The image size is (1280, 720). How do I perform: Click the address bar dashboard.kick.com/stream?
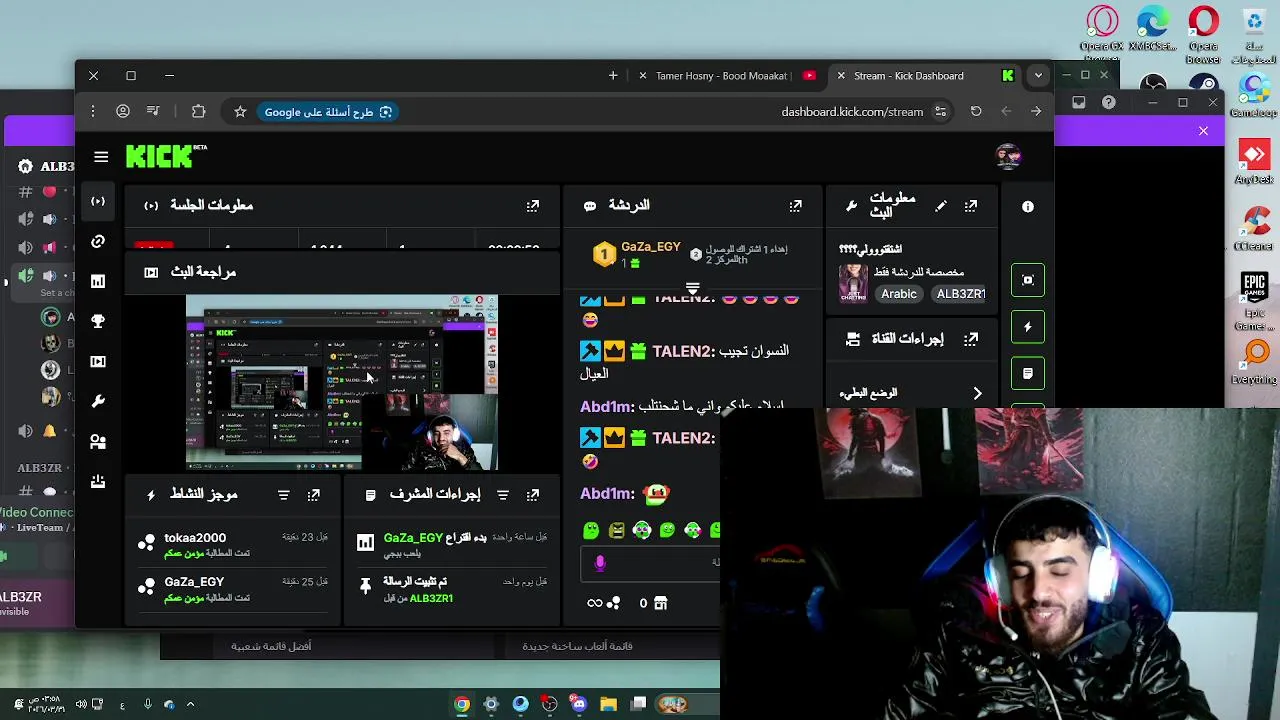(852, 112)
